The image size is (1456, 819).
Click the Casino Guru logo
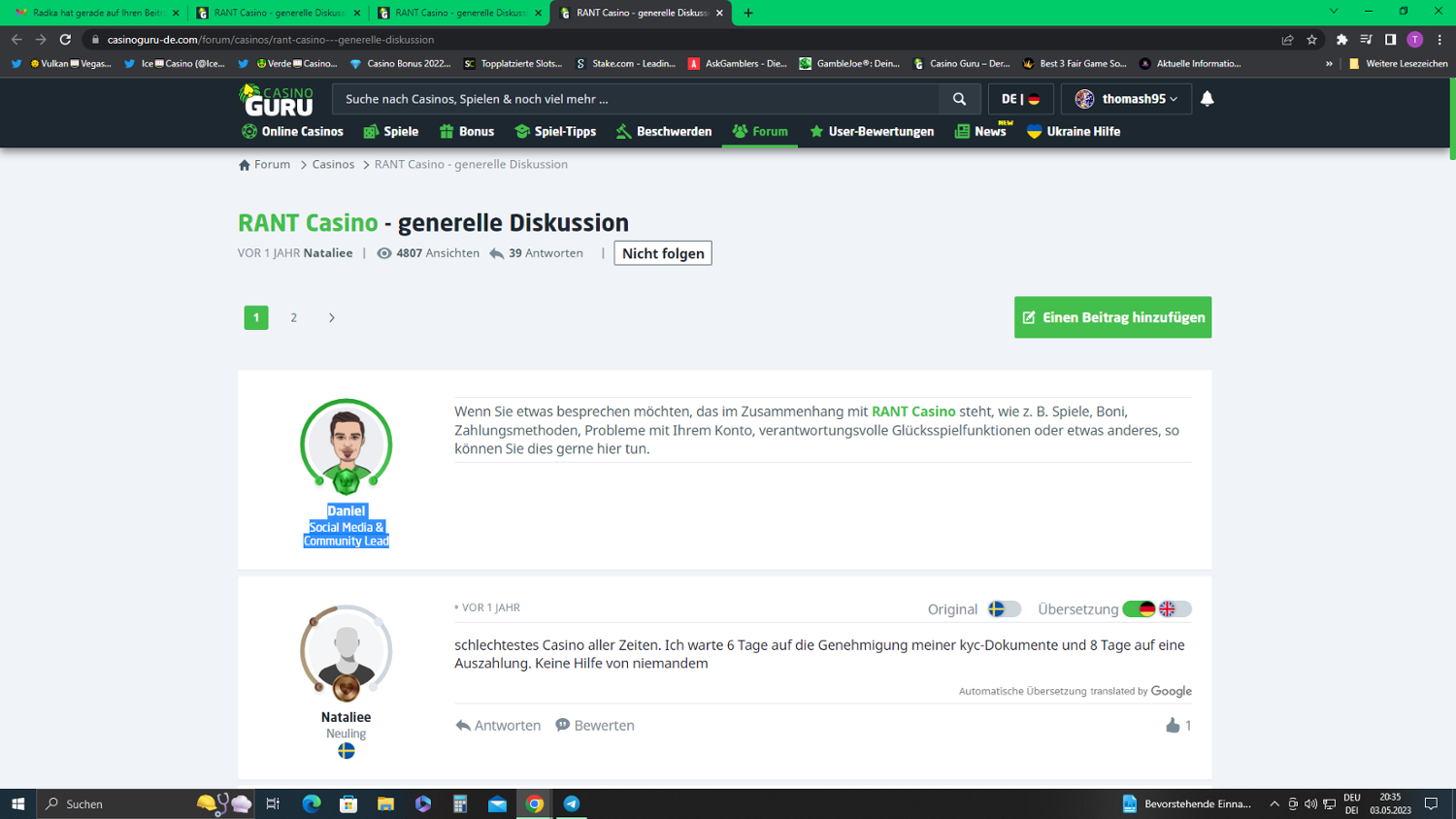click(x=277, y=100)
